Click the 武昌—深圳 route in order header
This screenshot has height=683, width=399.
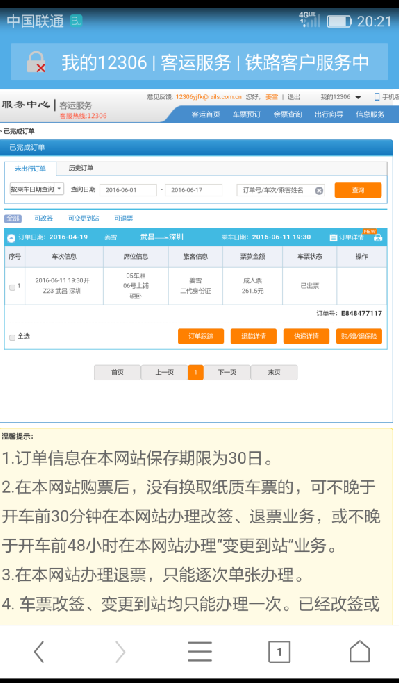(161, 237)
